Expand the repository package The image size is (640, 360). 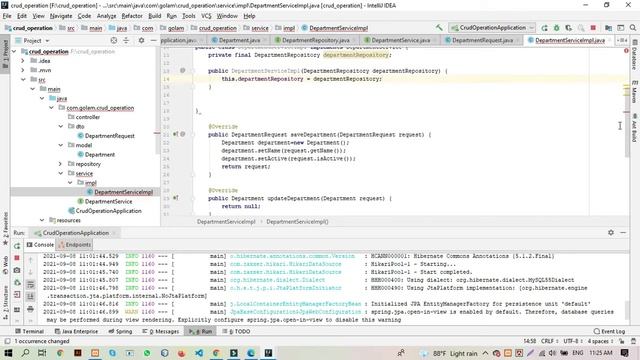(61, 164)
